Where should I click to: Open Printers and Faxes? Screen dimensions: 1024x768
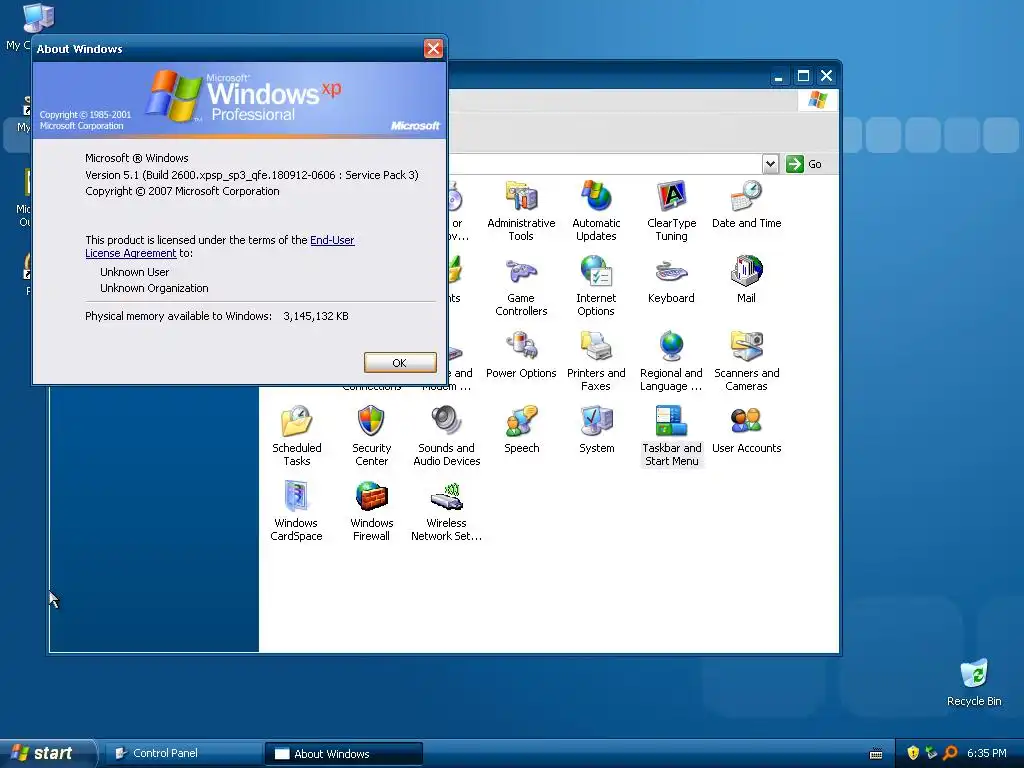pos(596,360)
